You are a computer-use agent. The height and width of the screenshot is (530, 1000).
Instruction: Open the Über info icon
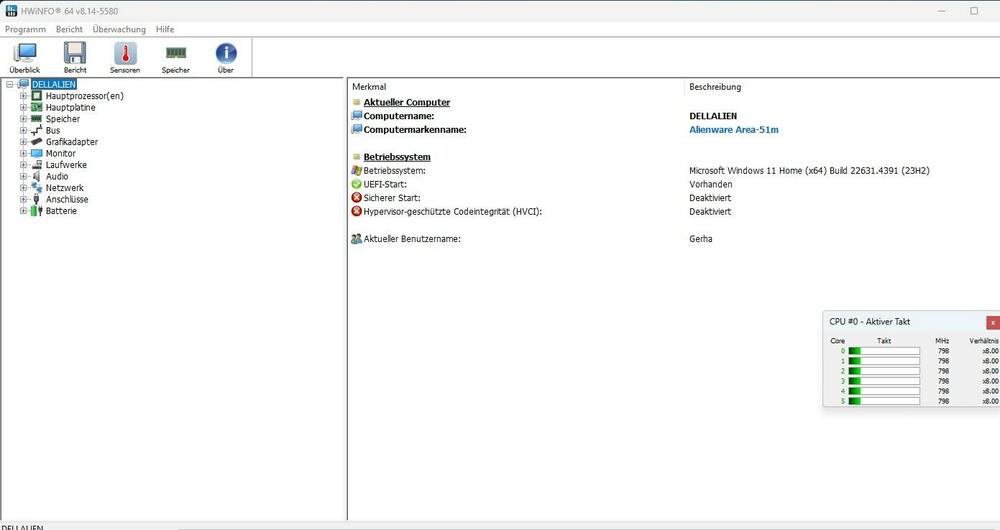(226, 55)
